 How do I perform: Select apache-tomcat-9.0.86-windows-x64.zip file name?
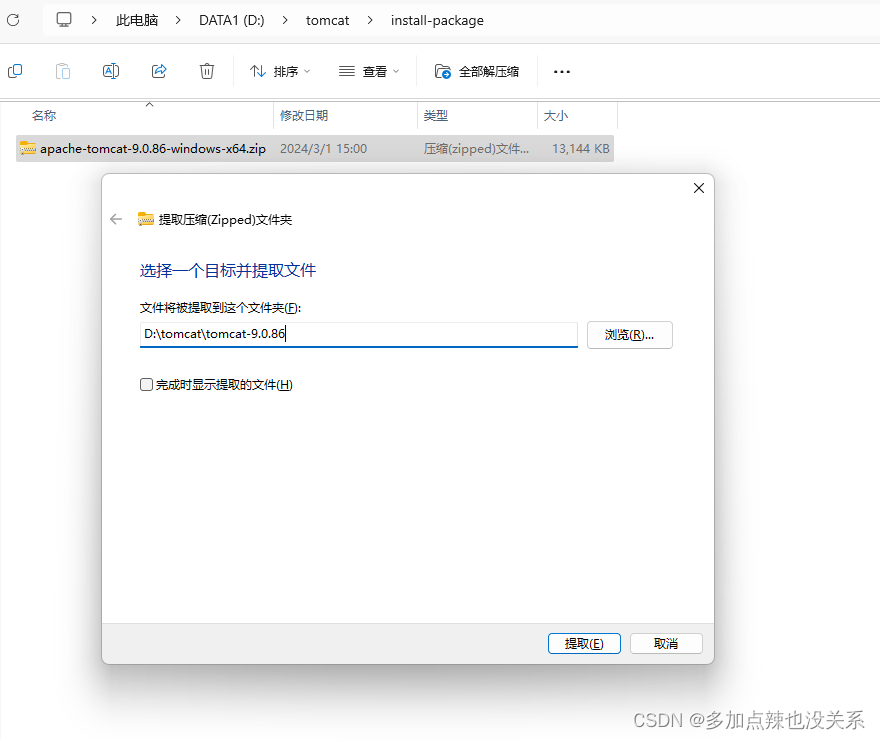[x=153, y=149]
